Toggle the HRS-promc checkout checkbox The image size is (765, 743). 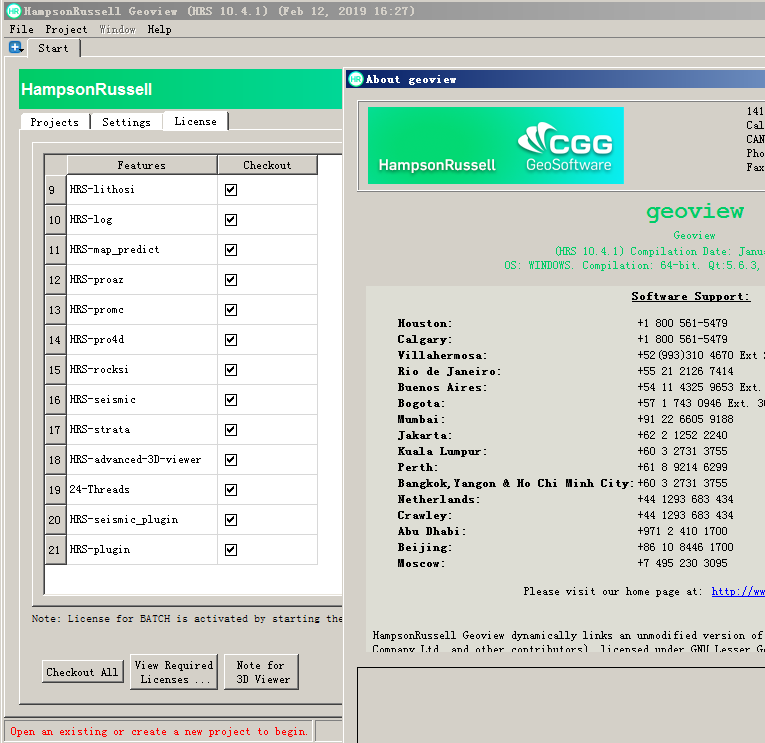click(x=231, y=310)
